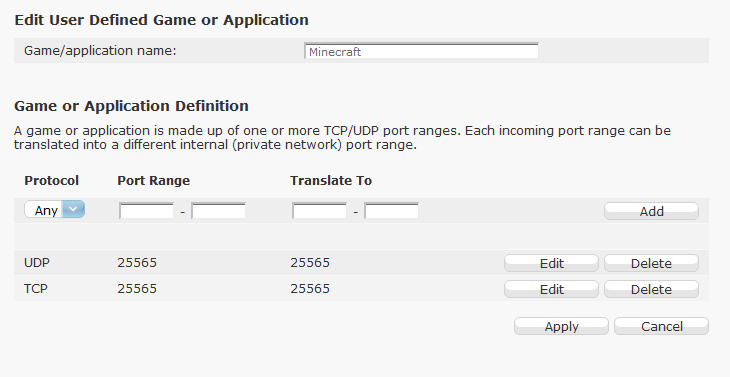Edit the TCP 25565 rule
Viewport: 730px width, 377px height.
tap(552, 289)
